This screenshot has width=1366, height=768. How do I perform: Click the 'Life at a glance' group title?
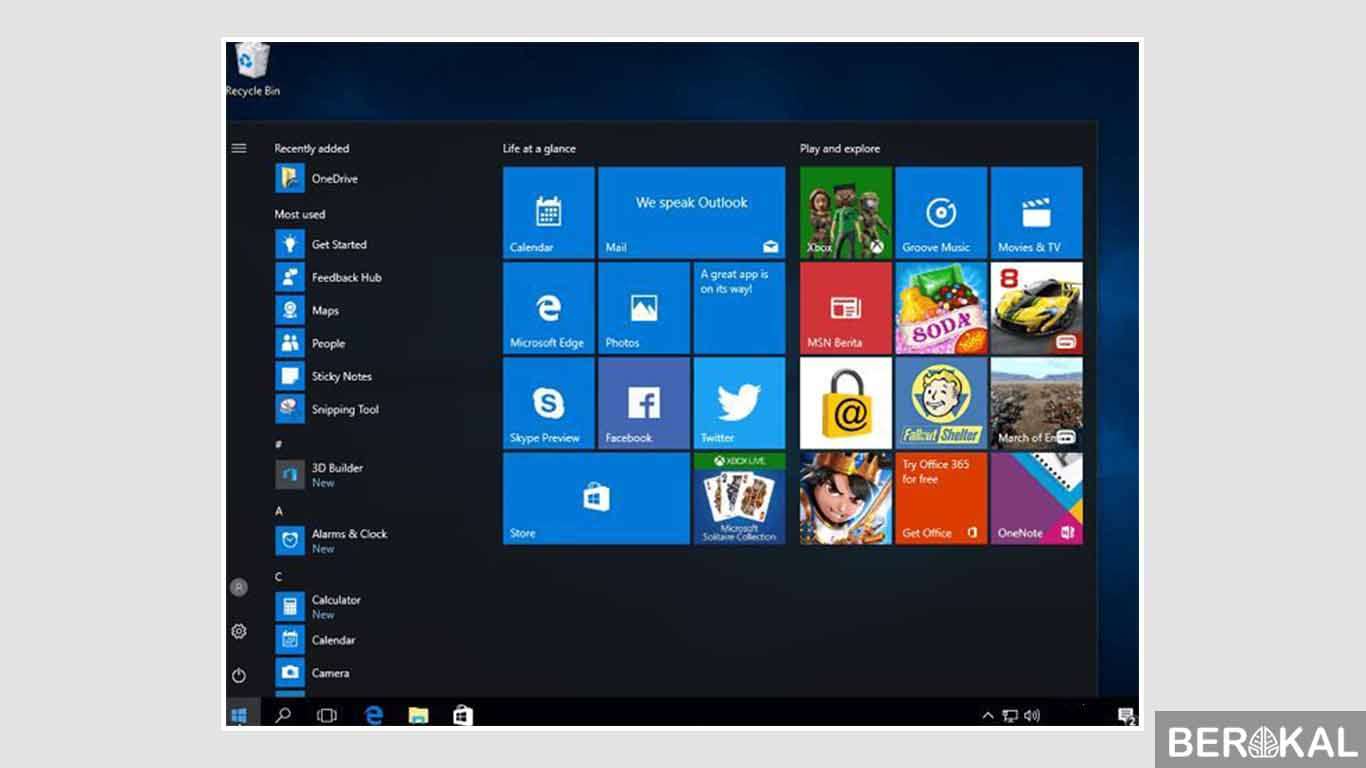click(x=539, y=149)
